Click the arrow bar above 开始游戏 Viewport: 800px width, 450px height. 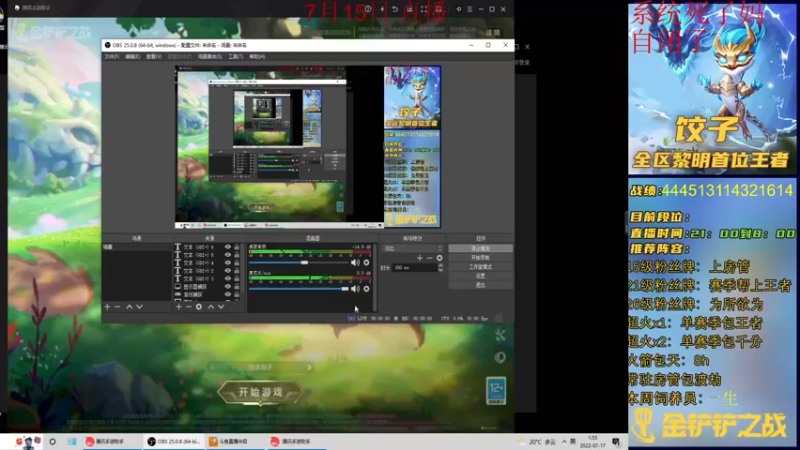(261, 367)
